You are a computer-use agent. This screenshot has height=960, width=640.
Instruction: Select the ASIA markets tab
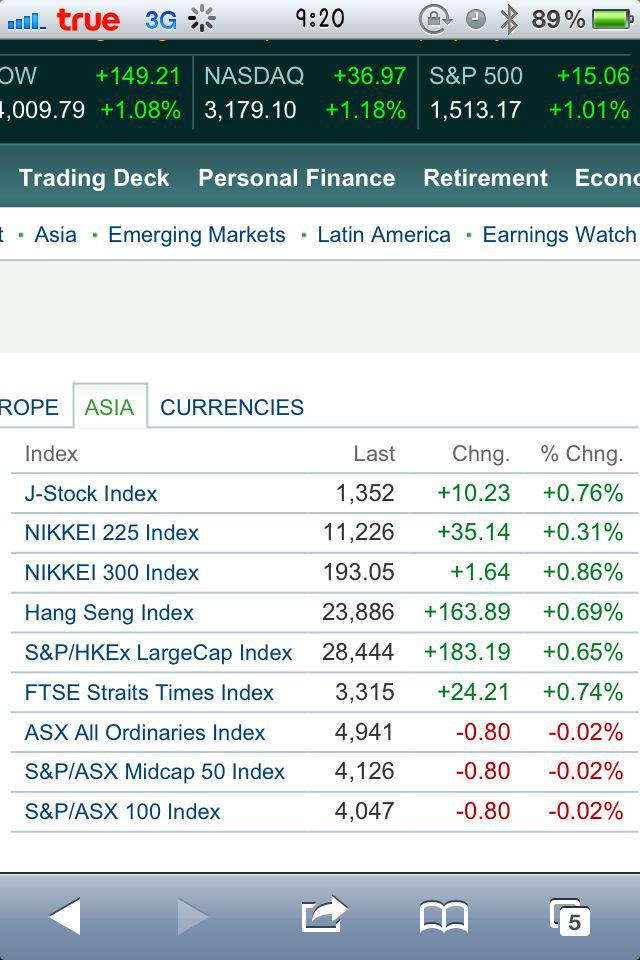(109, 408)
